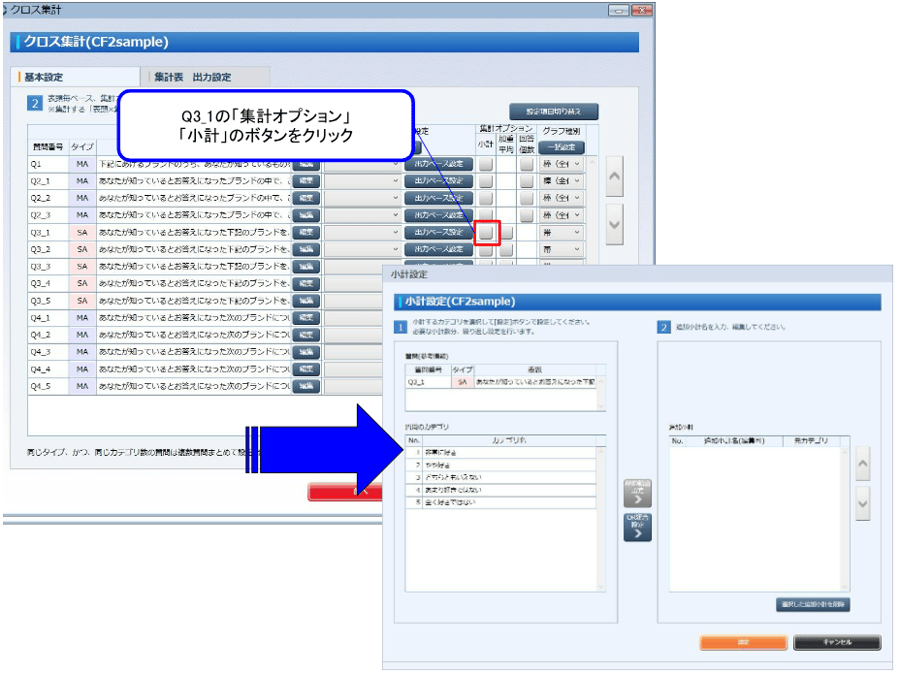This screenshot has width=900, height=674.
Task: Click the edit button for Q3_3
Action: (307, 266)
